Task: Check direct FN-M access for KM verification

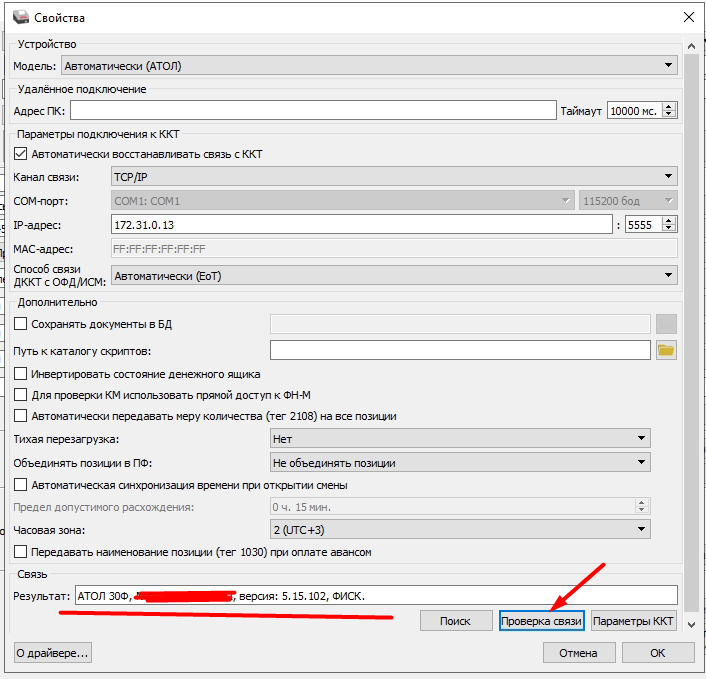Action: tap(21, 395)
